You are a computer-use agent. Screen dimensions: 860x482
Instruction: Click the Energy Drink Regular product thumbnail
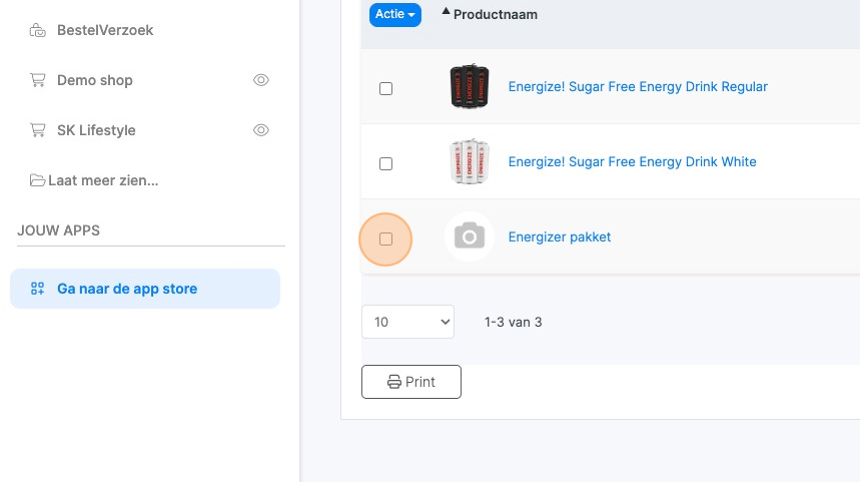point(469,87)
